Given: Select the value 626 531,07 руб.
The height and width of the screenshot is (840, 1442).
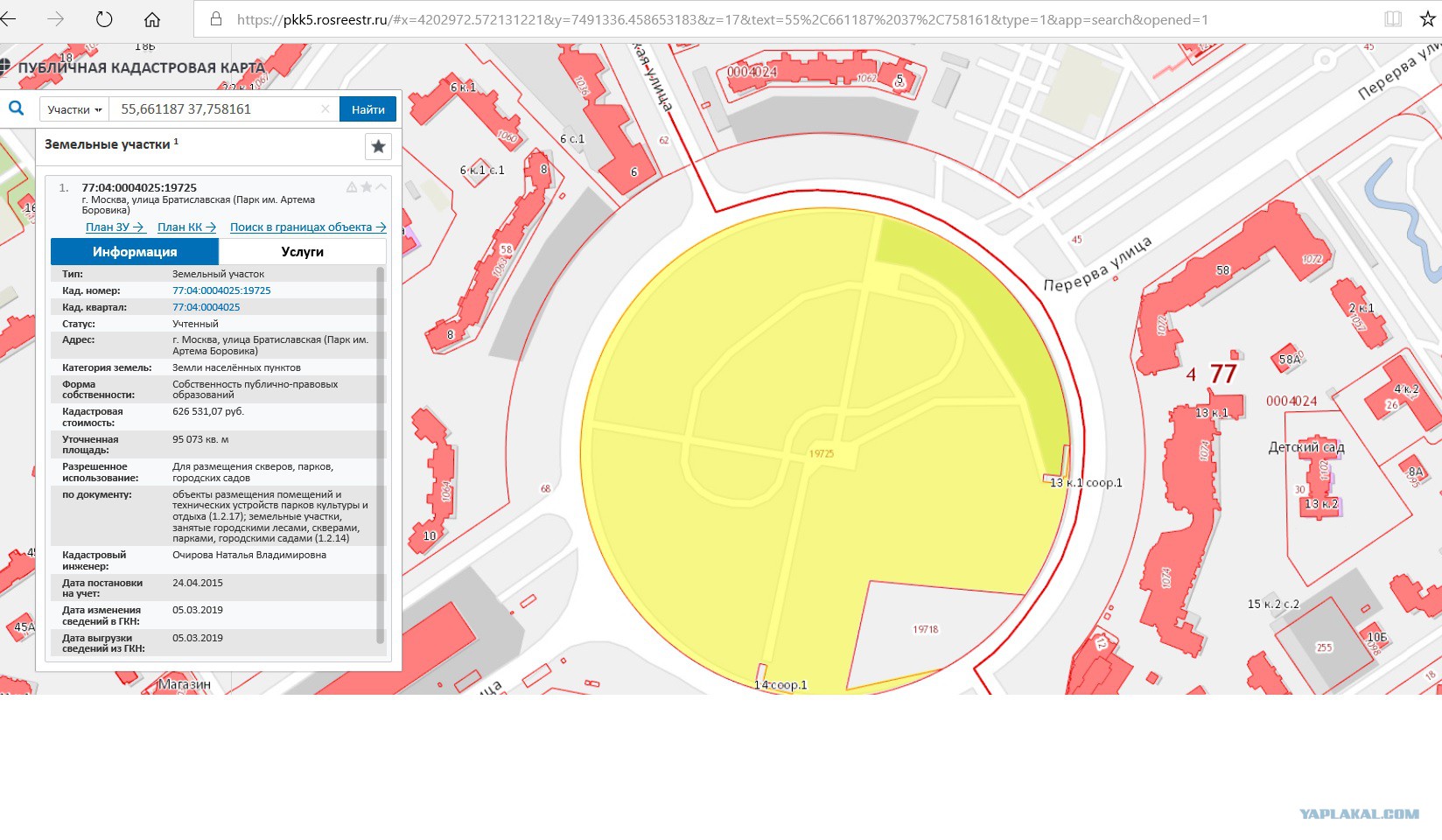Looking at the screenshot, I should coord(208,411).
